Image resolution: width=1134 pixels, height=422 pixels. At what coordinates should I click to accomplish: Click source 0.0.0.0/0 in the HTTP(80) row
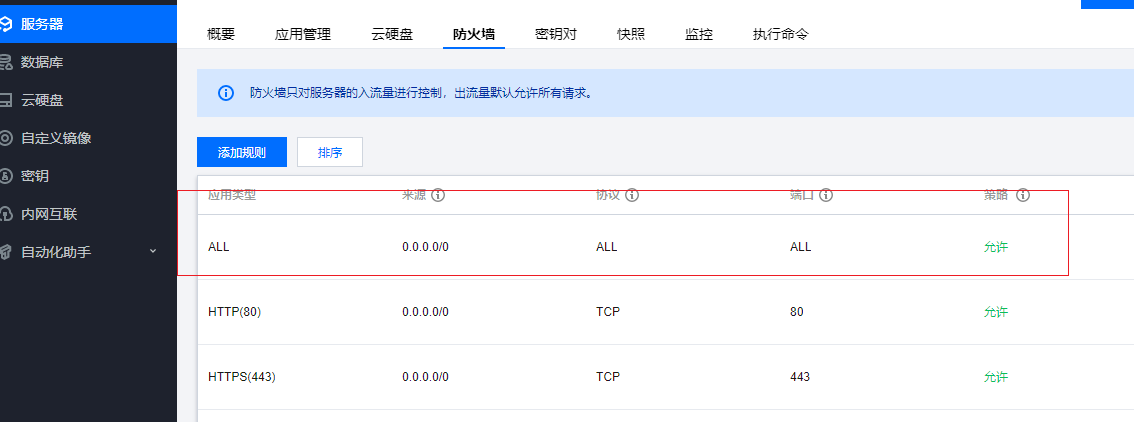pos(425,312)
